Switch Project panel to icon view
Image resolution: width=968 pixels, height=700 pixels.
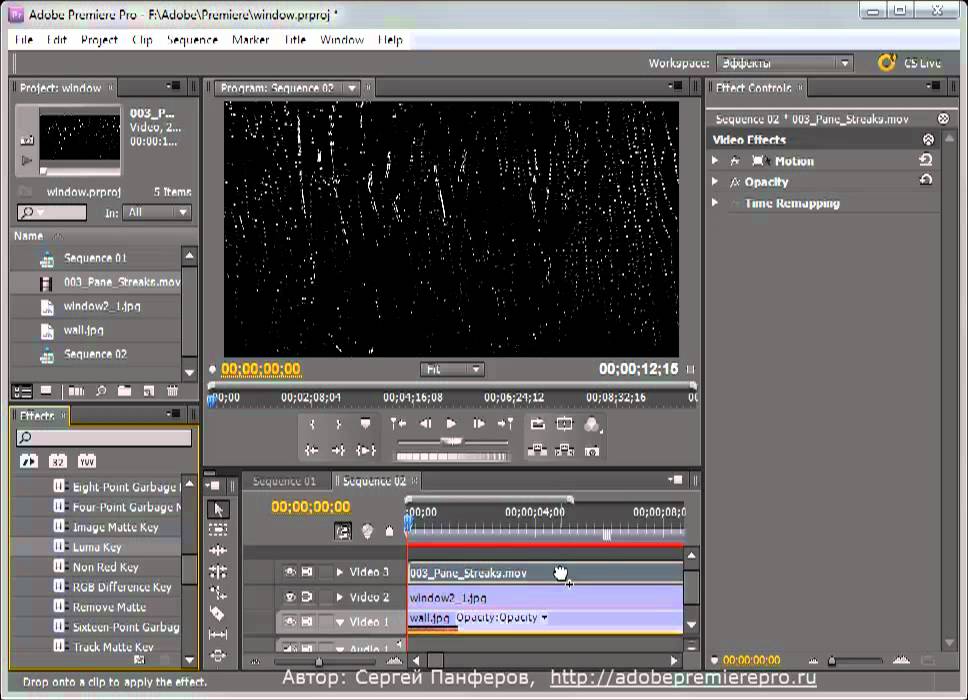pos(46,391)
